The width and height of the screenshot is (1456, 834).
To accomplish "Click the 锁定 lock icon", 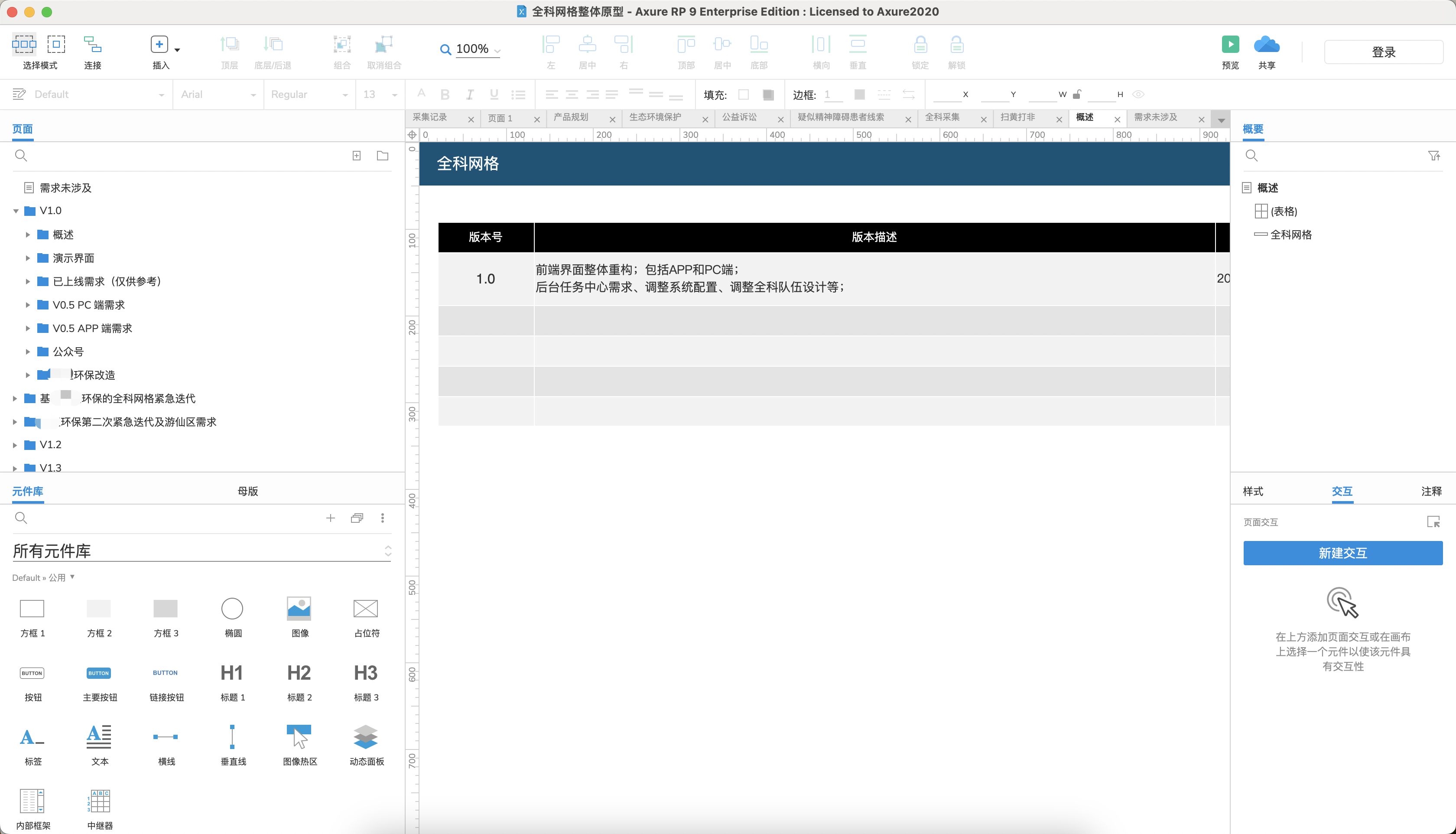I will (920, 44).
